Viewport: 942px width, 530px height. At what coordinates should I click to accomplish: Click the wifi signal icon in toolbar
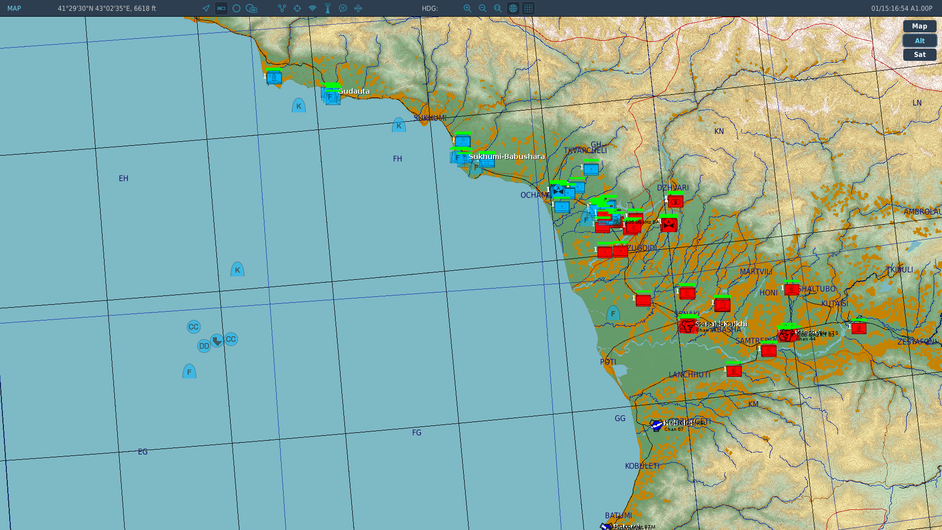(x=312, y=8)
